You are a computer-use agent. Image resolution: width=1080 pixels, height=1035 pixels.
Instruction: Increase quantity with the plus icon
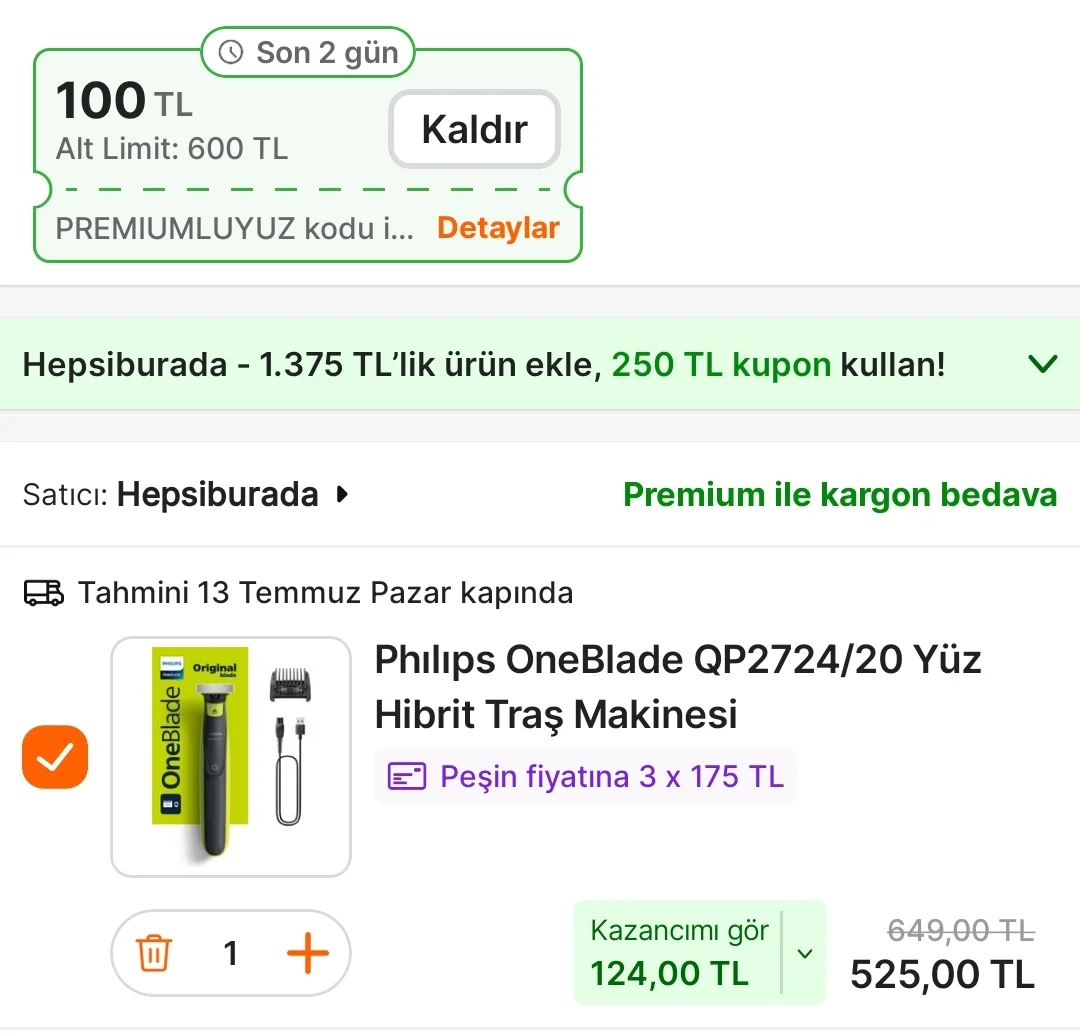coord(307,954)
